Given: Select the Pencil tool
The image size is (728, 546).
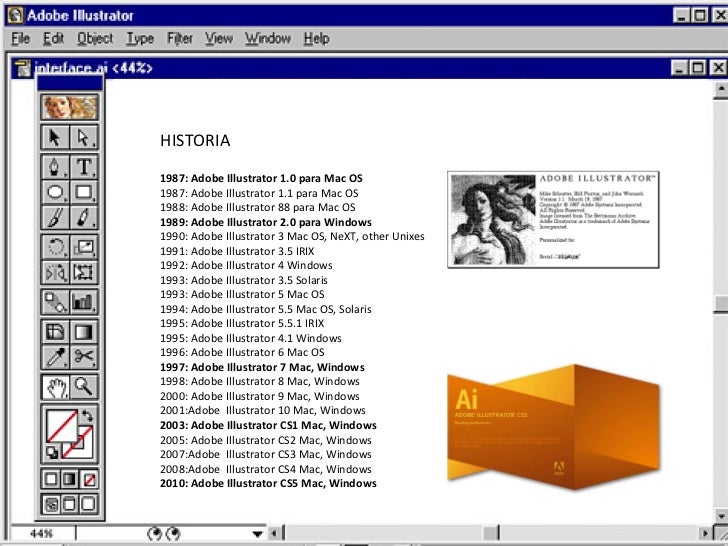Looking at the screenshot, I should [x=84, y=217].
